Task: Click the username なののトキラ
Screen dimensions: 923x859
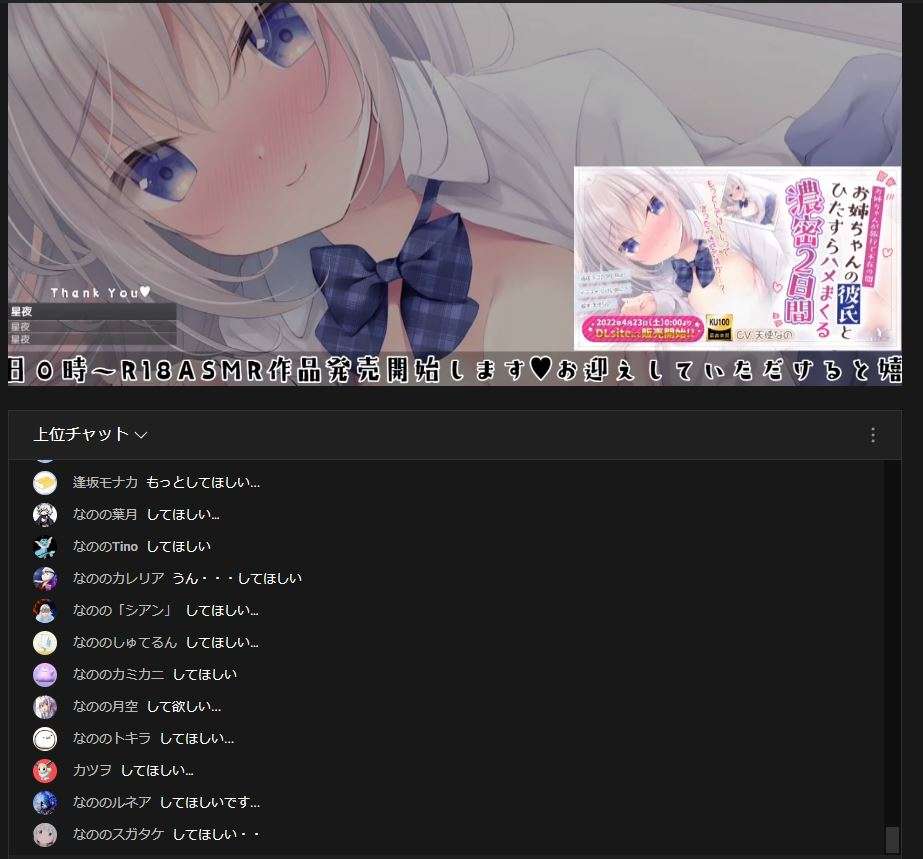Action: pos(112,739)
